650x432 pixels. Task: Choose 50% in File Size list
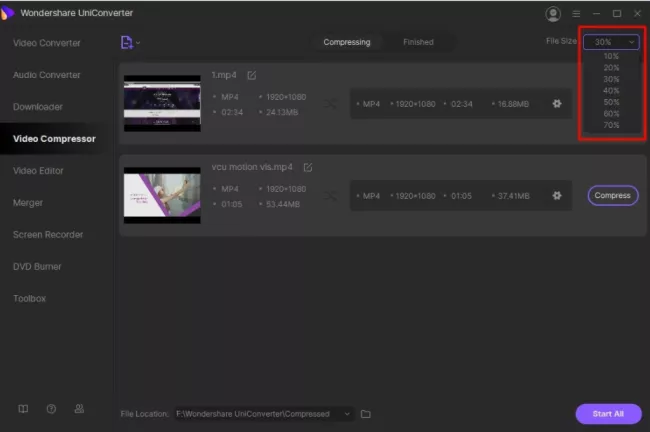611,102
